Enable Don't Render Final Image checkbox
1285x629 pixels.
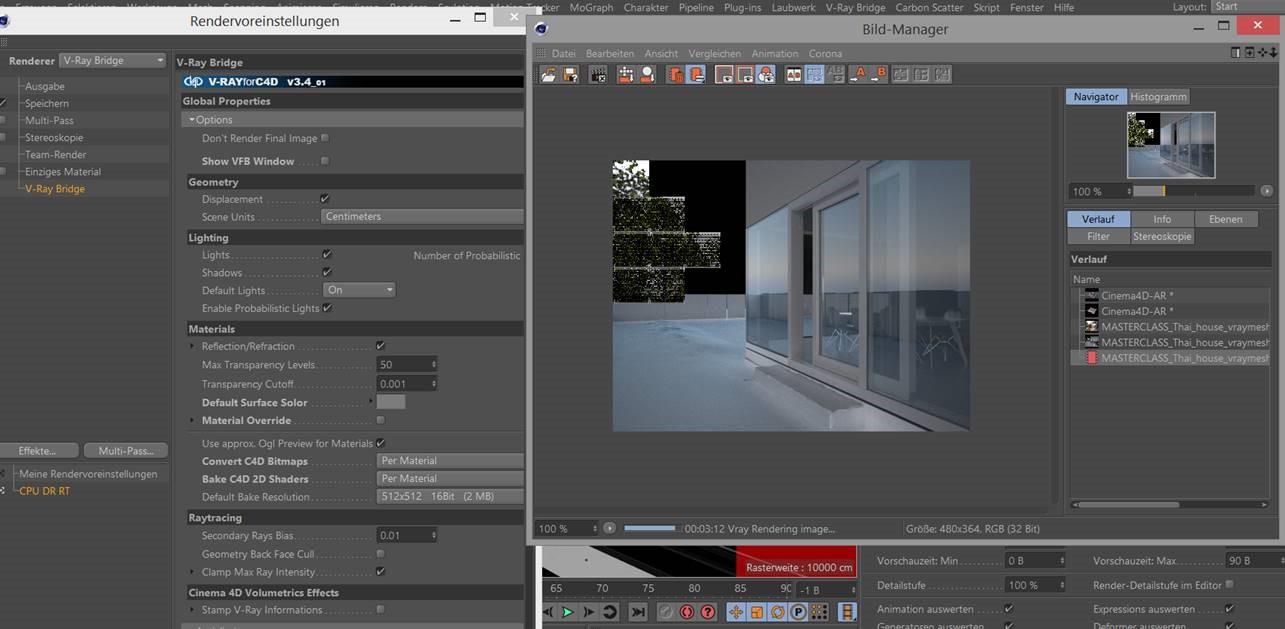(325, 138)
